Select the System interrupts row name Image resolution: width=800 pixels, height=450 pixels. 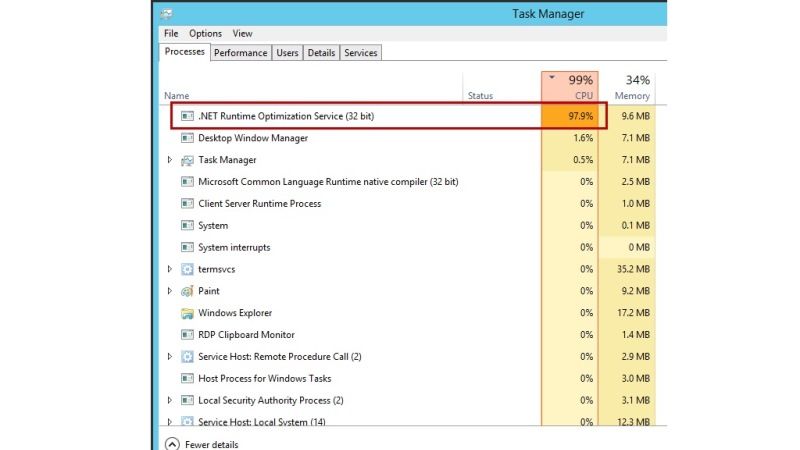[234, 247]
